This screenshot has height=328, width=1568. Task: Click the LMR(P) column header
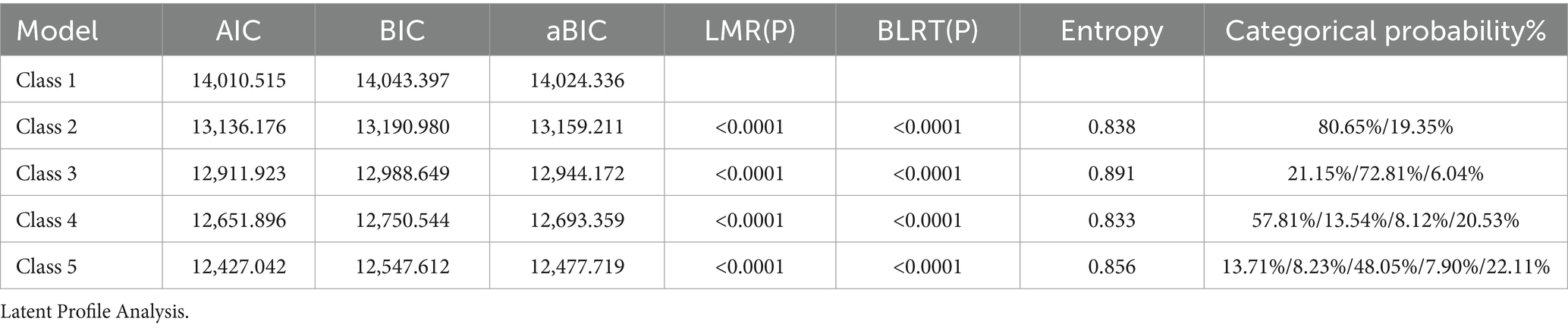point(749,30)
